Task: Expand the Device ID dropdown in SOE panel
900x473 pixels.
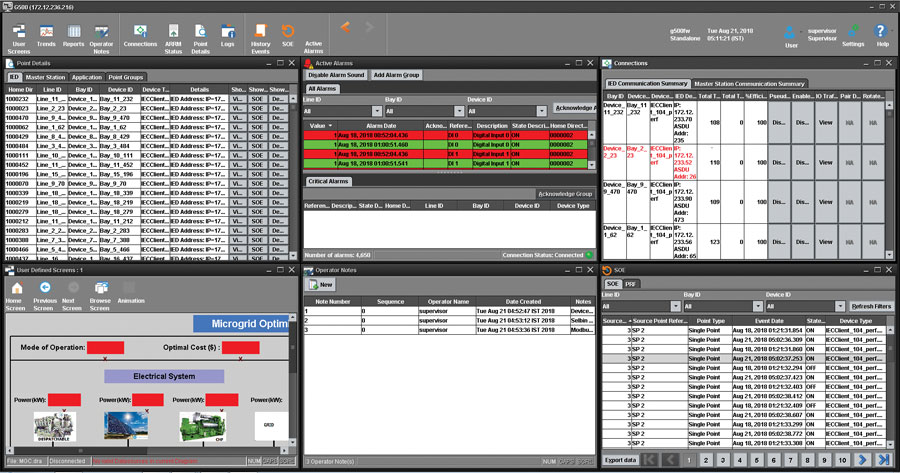Action: [840, 306]
